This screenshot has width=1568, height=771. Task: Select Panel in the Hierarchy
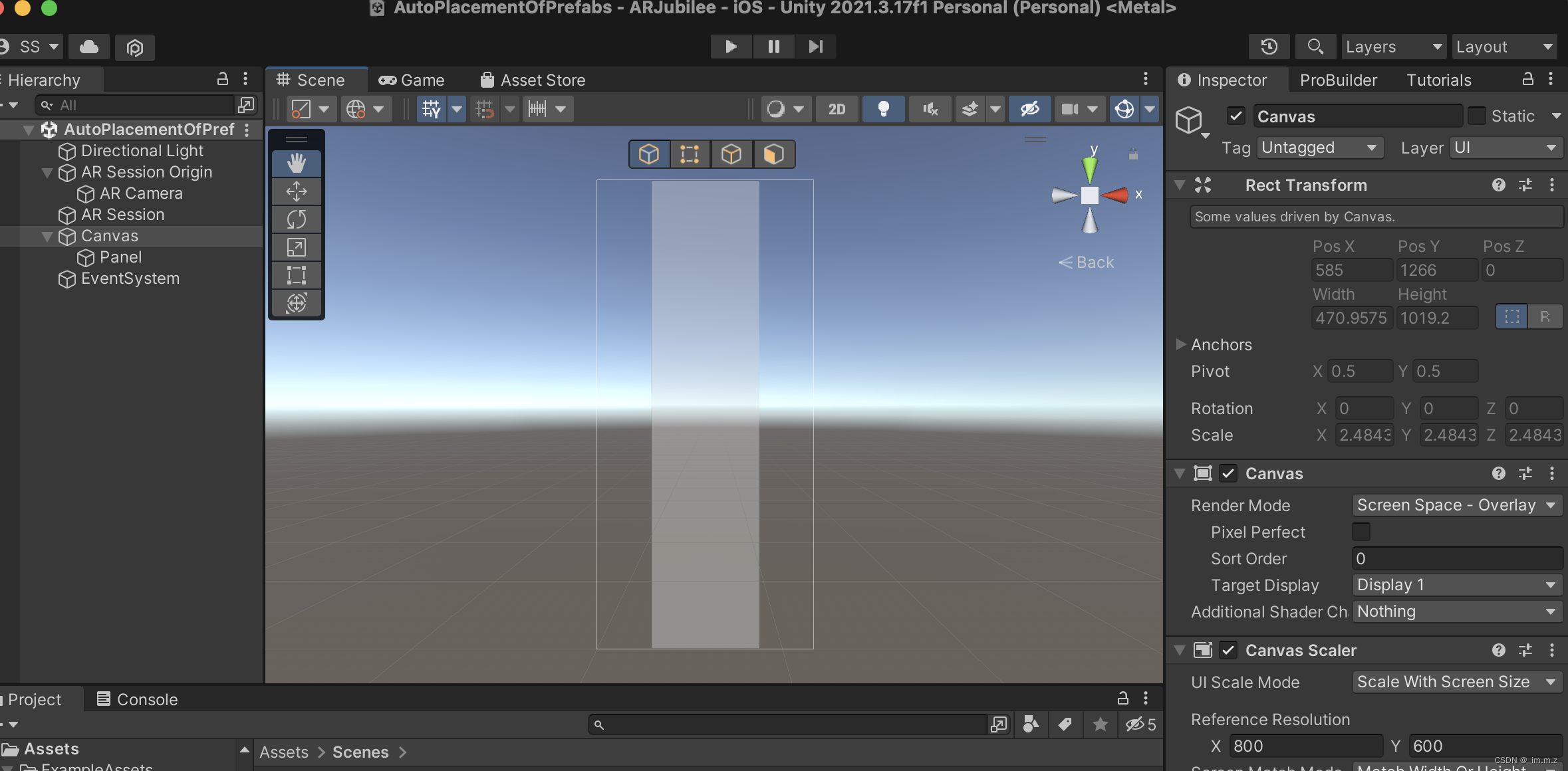point(120,257)
